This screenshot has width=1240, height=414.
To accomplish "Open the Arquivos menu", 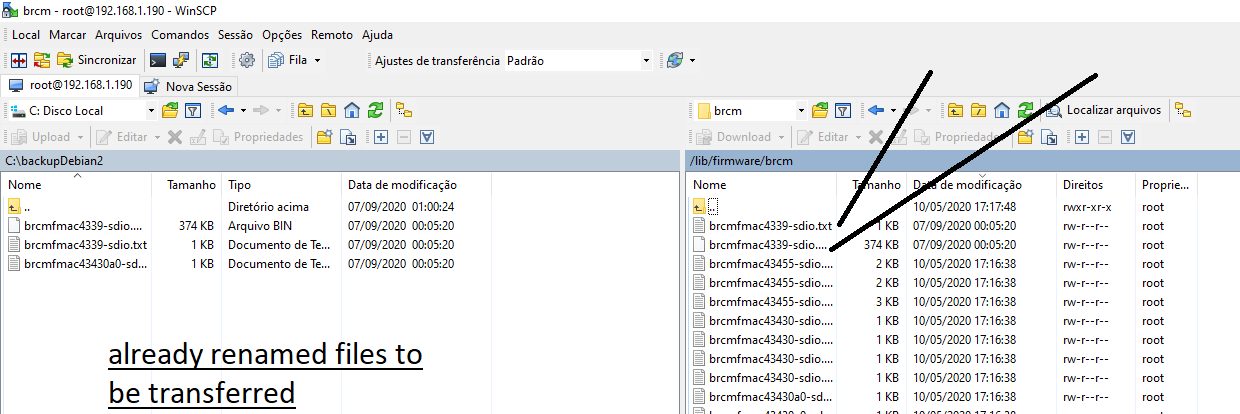I will click(119, 34).
